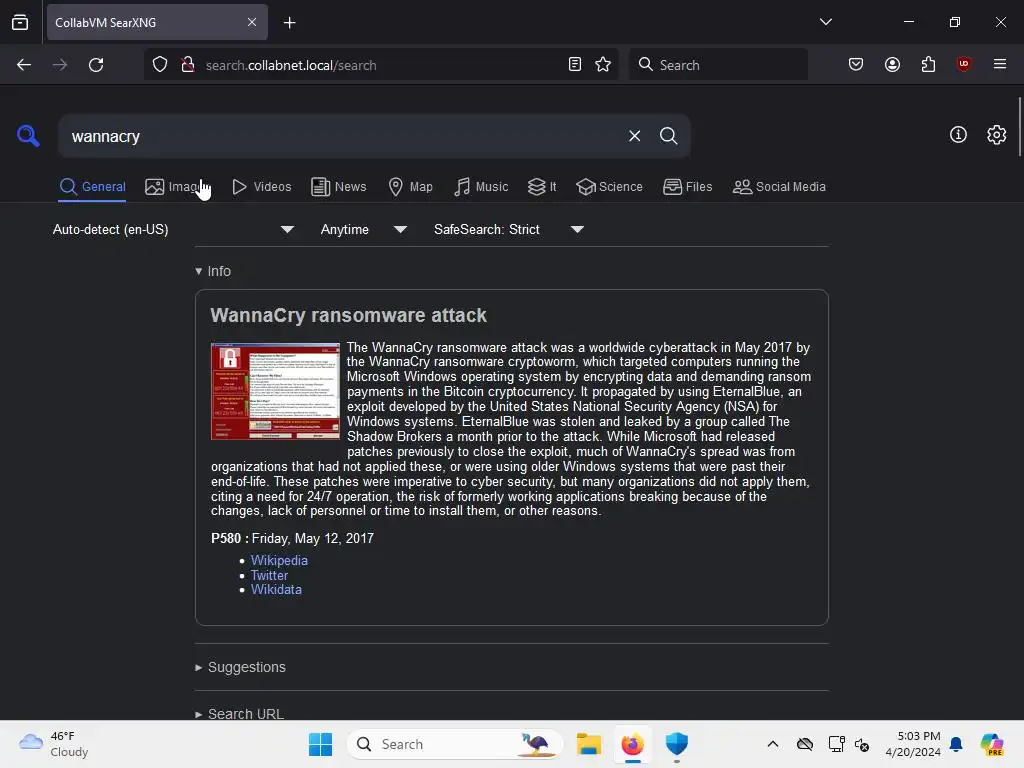Switch to the It tab
The image size is (1024, 768).
click(542, 187)
